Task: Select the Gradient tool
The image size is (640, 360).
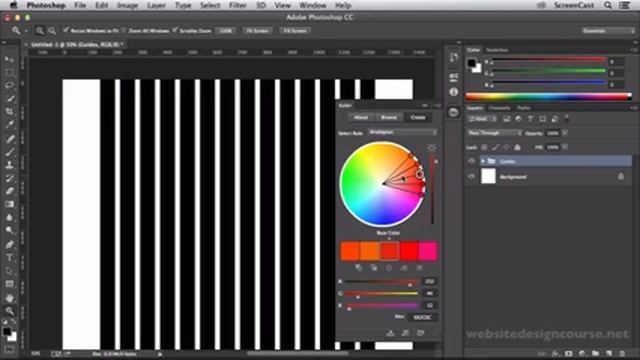Action: coord(9,204)
